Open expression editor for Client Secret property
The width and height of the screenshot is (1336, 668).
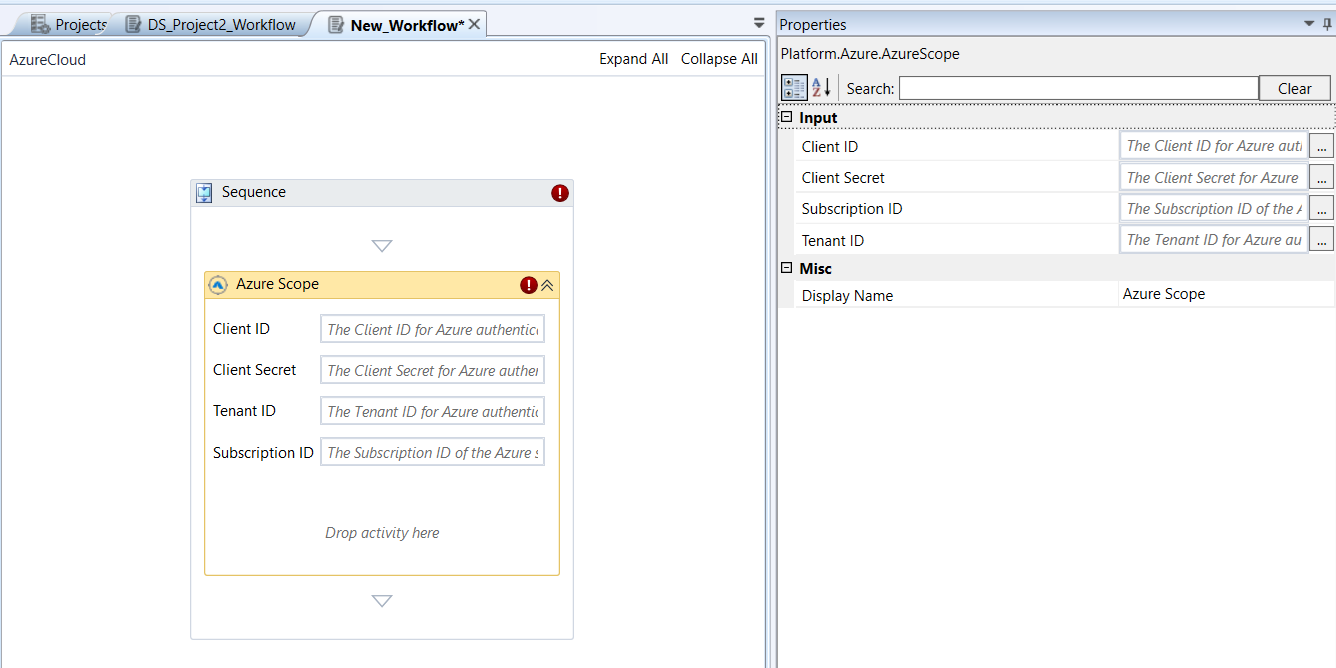click(1322, 177)
